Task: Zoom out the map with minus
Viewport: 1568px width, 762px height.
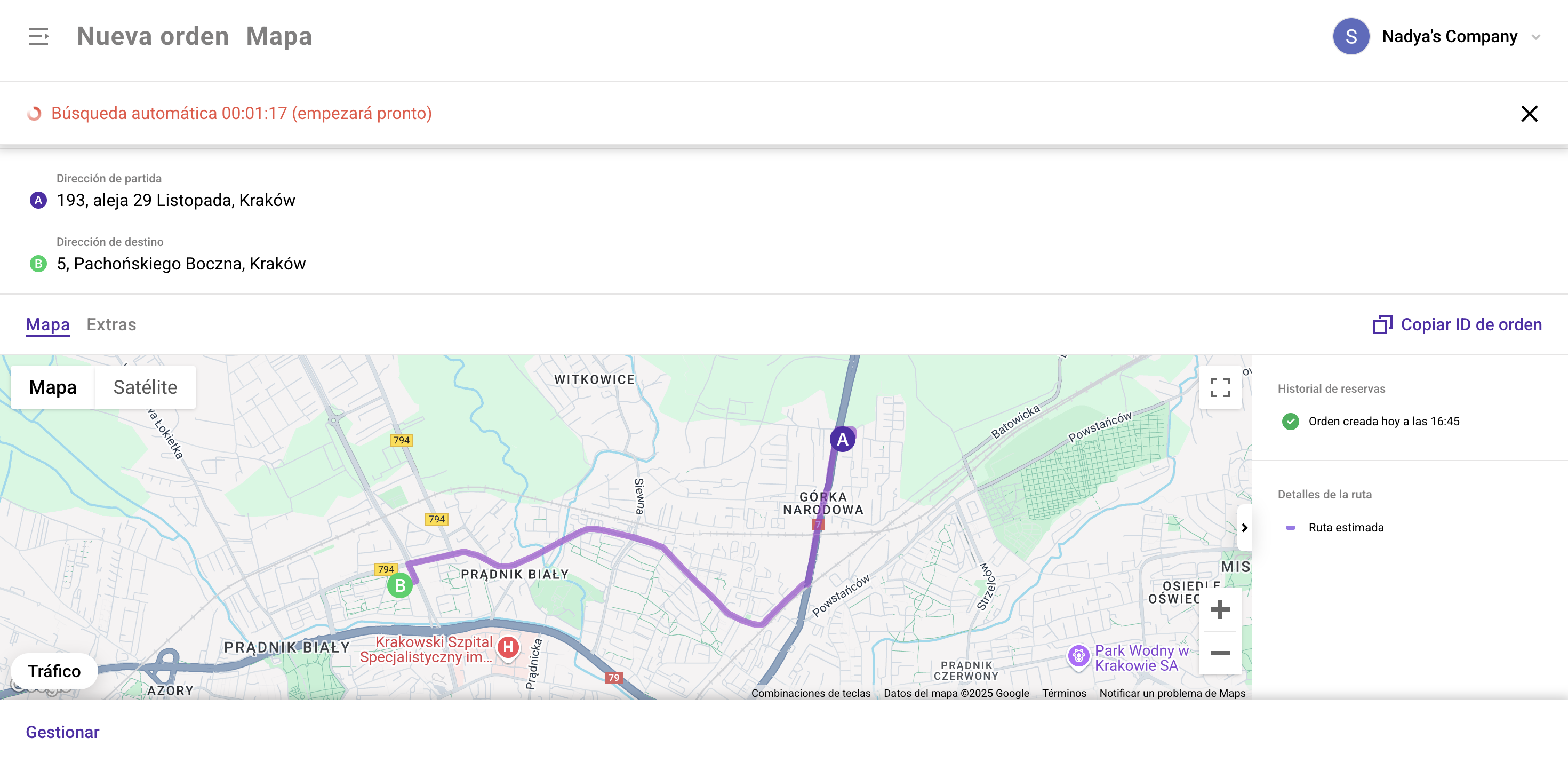Action: pos(1219,653)
